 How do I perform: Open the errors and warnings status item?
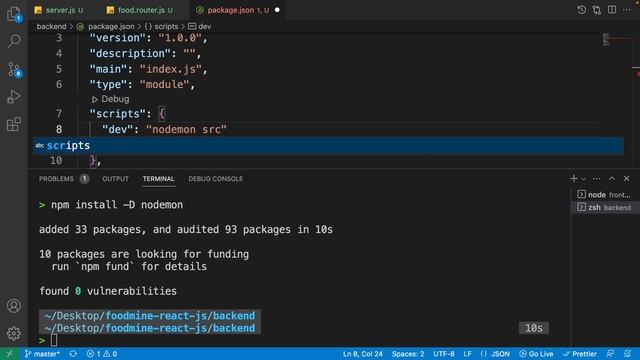click(x=102, y=353)
